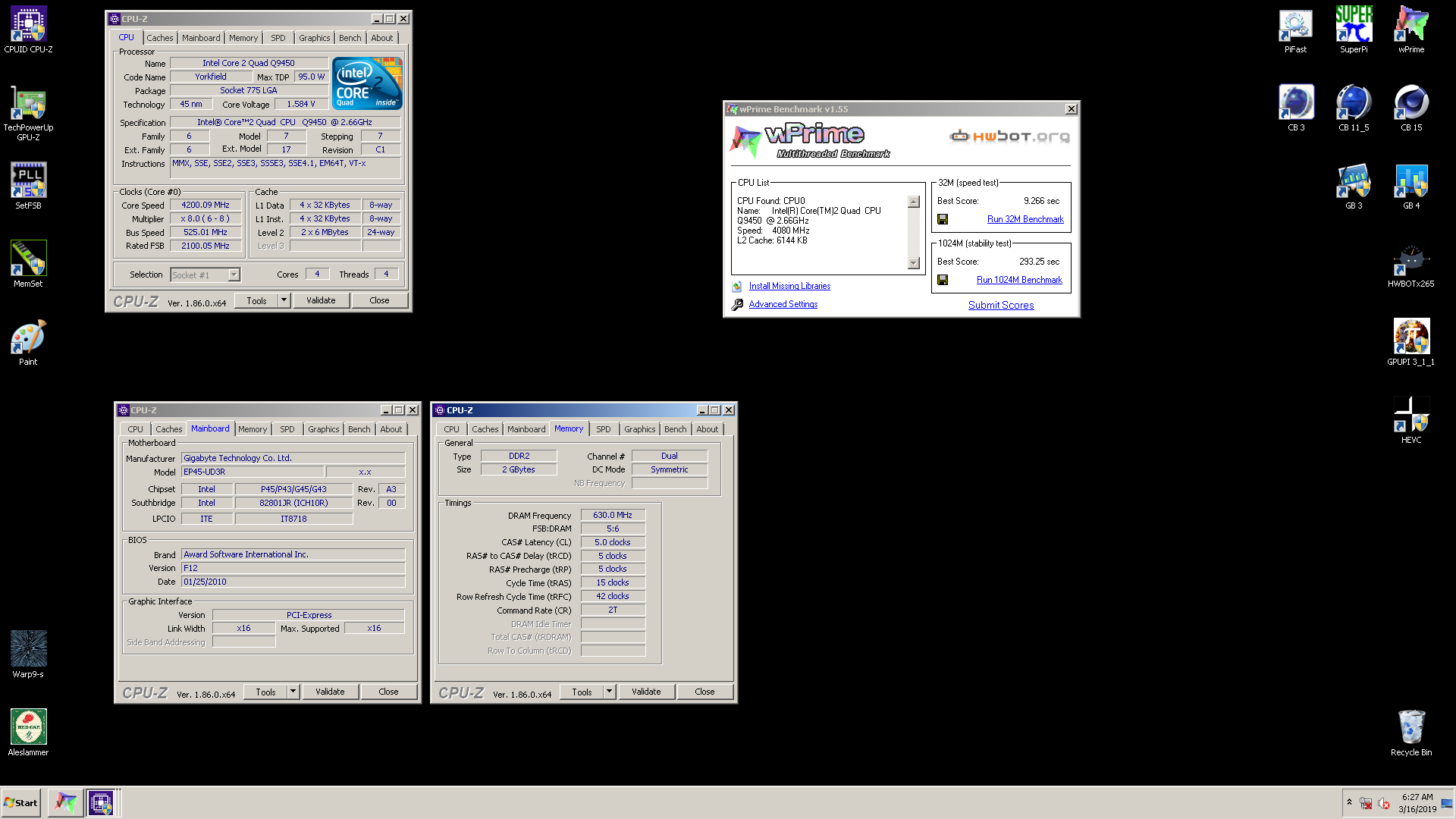Screen dimensions: 1456x819
Task: Open Aleslammer desktop icon
Action: point(28,733)
